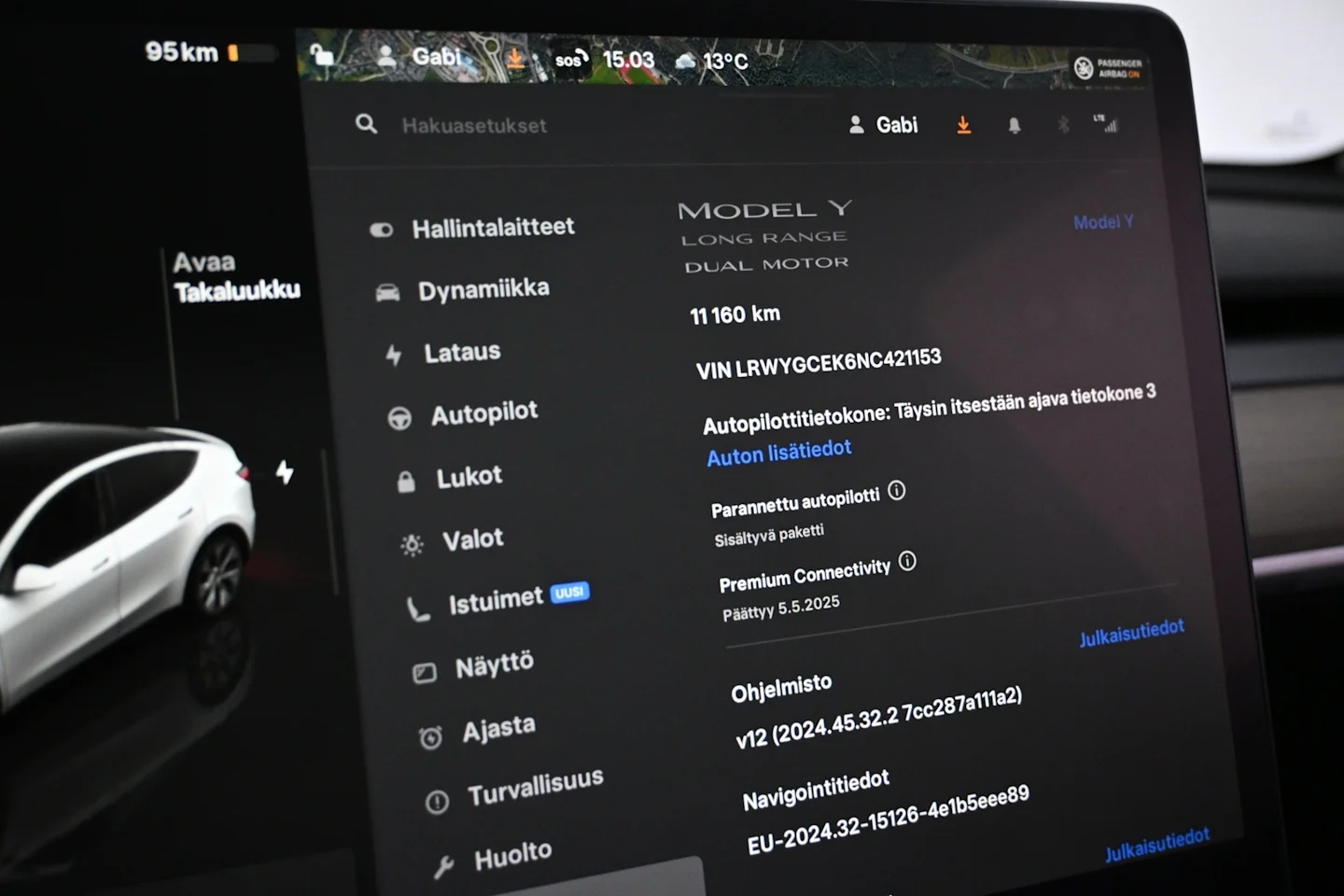
Task: Open the Hallintalaitteet settings menu
Action: (473, 228)
